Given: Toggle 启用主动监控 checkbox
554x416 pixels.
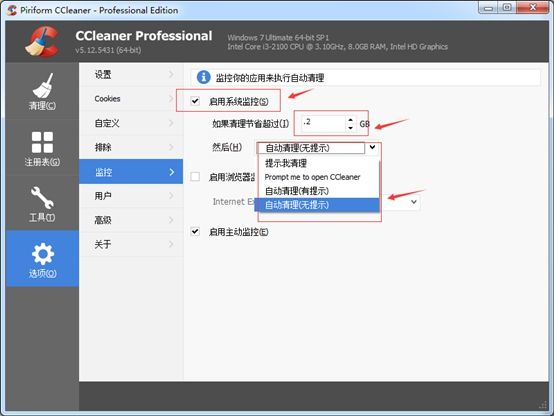Looking at the screenshot, I should (195, 232).
